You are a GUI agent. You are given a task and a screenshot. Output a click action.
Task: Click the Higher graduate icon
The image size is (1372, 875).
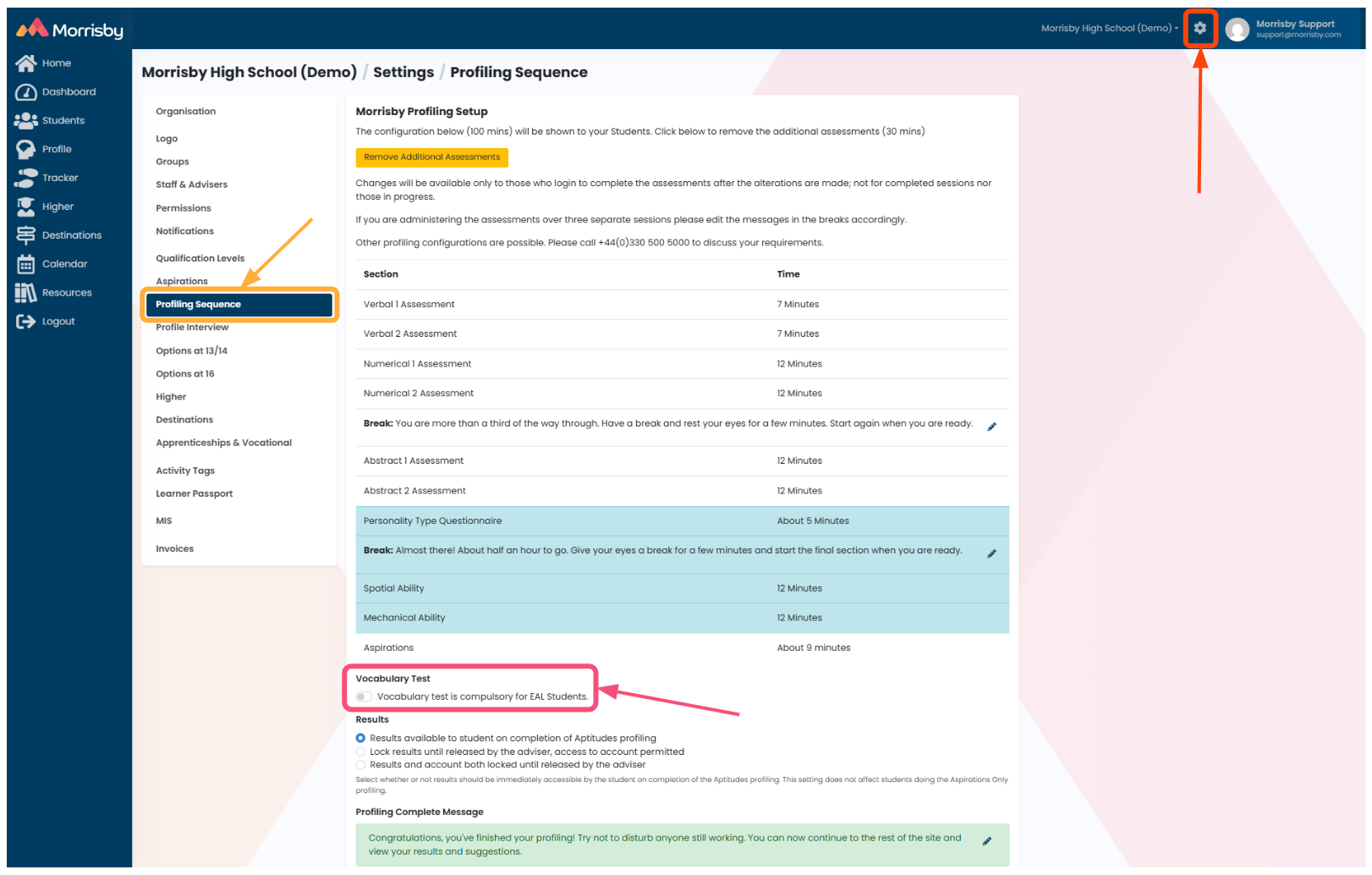[25, 207]
